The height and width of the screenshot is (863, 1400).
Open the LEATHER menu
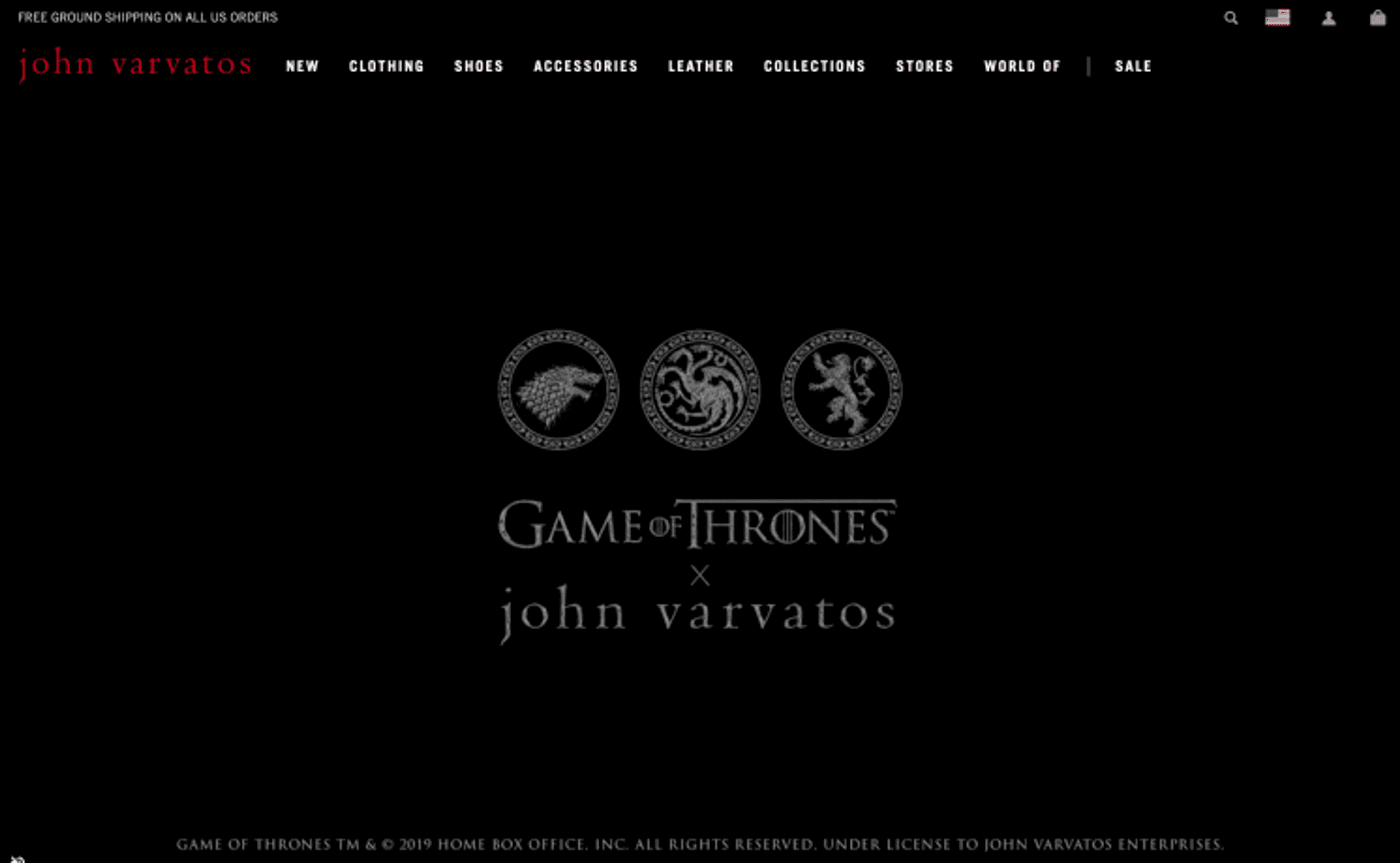coord(701,66)
